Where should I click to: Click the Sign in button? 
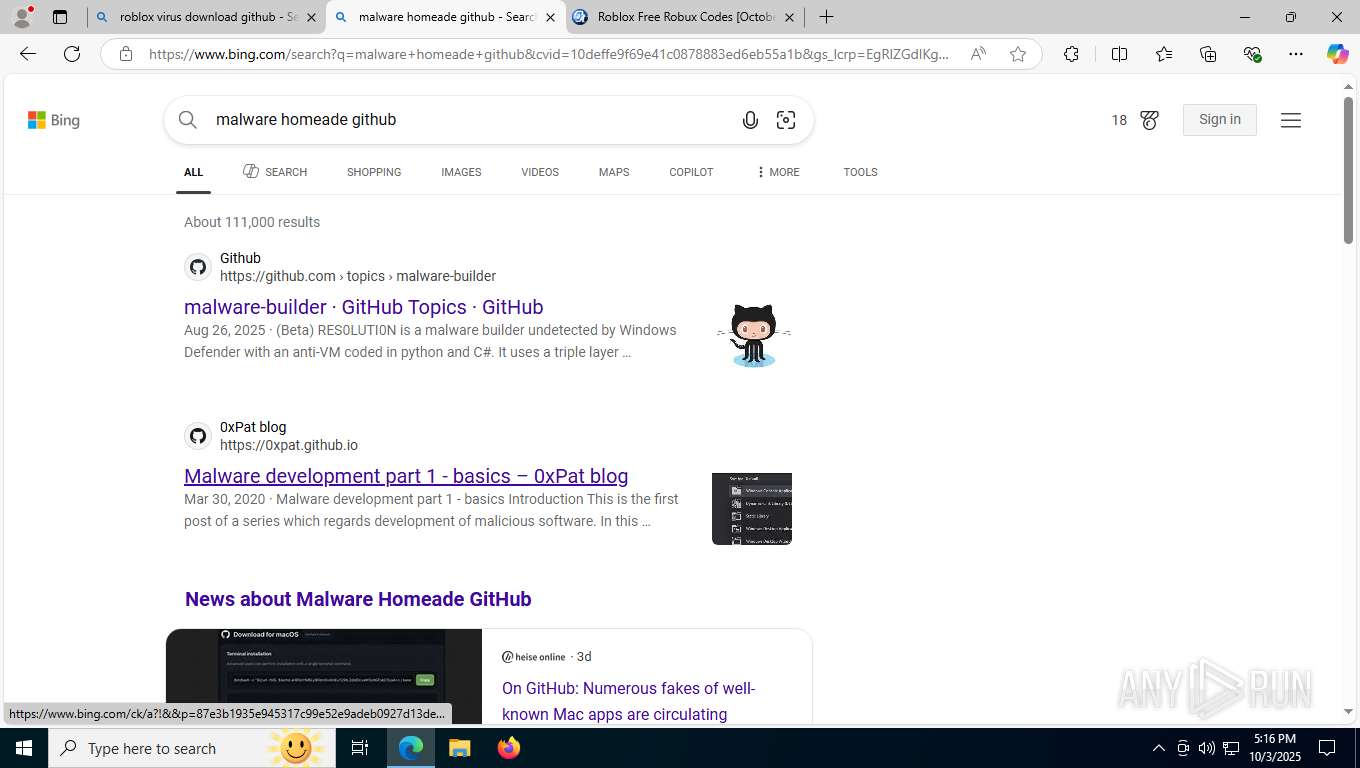pyautogui.click(x=1220, y=119)
